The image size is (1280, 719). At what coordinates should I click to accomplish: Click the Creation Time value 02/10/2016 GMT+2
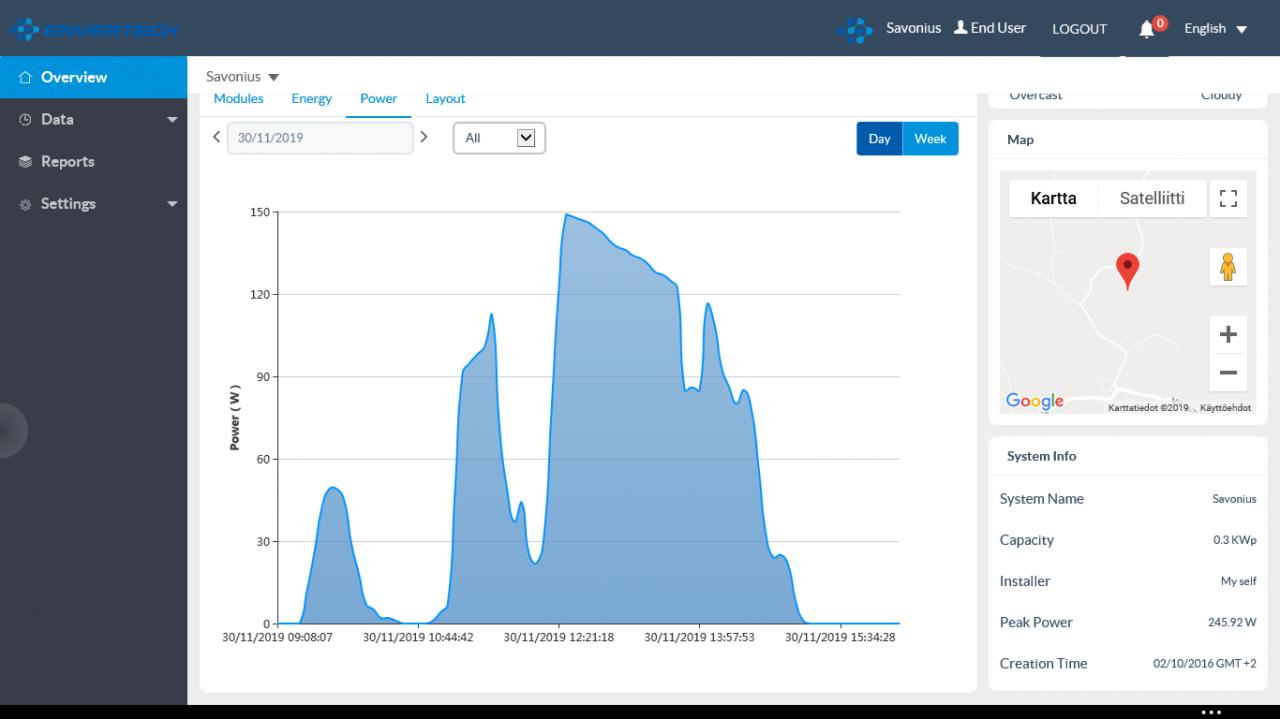point(1205,663)
